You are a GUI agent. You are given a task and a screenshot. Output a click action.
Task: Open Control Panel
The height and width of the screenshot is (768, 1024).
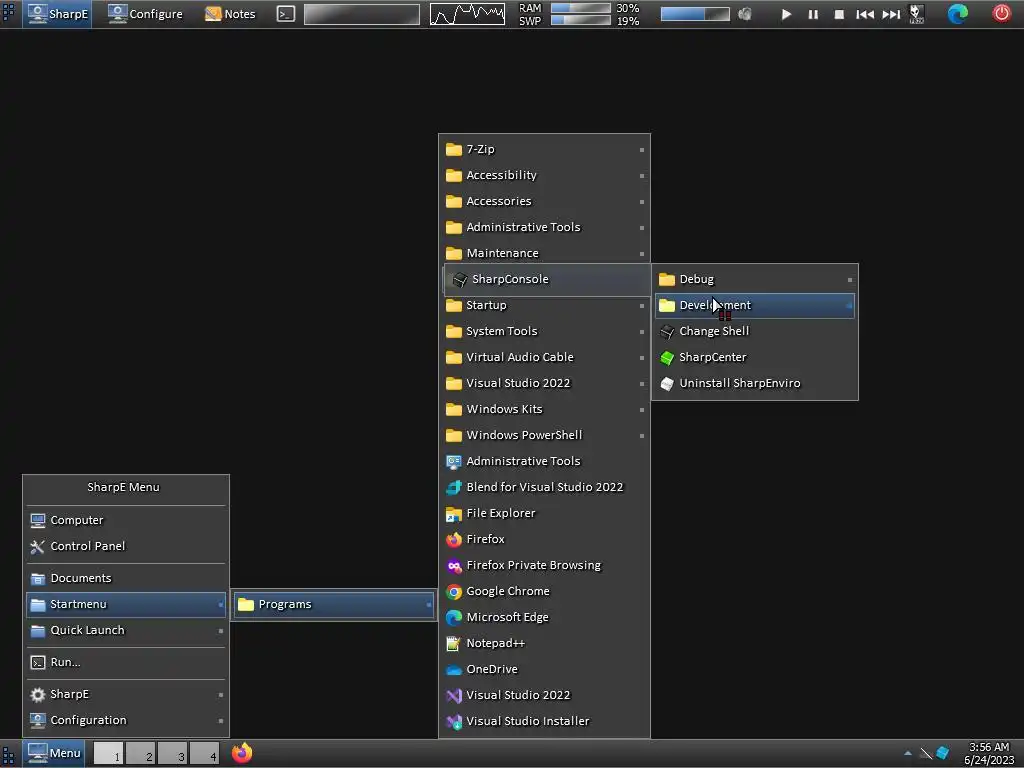coord(126,547)
